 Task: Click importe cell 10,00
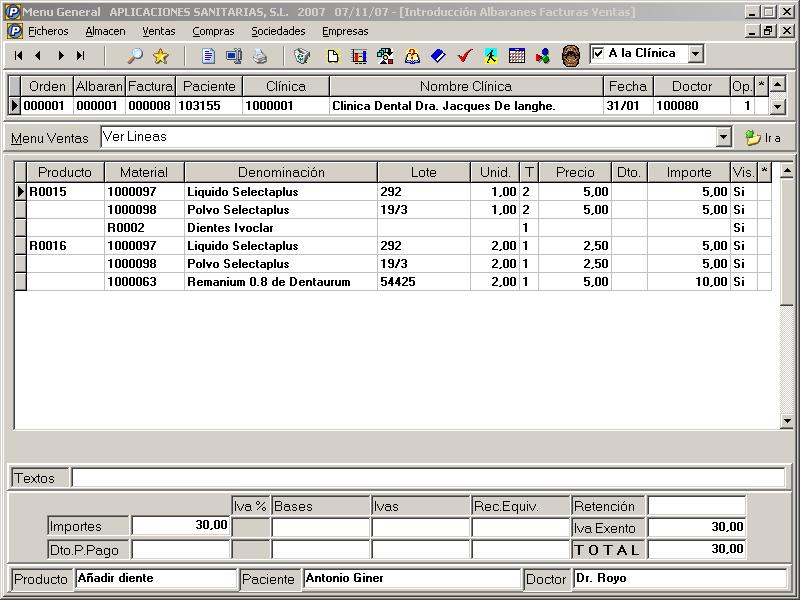[x=689, y=282]
